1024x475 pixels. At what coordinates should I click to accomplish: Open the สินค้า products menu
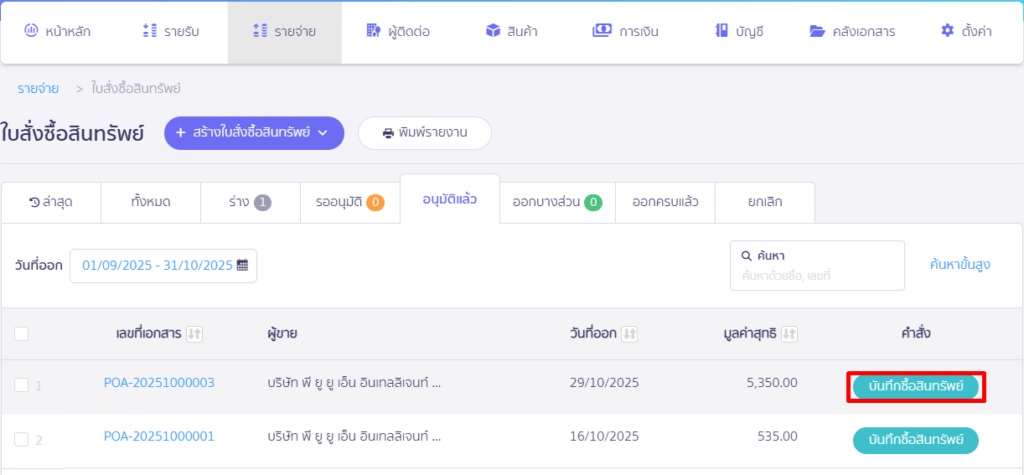click(511, 31)
